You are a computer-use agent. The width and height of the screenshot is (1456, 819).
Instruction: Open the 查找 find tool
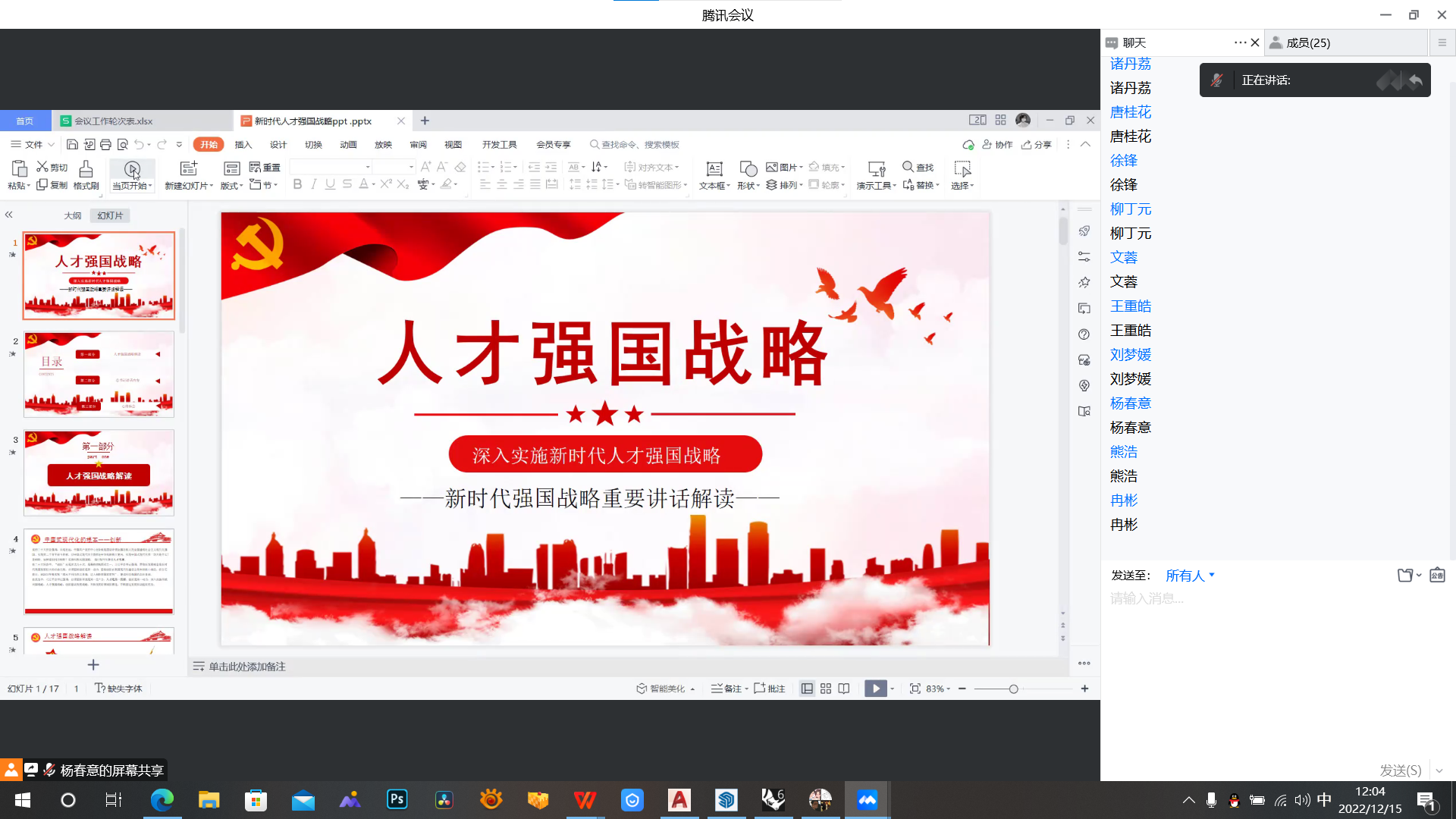click(x=918, y=167)
